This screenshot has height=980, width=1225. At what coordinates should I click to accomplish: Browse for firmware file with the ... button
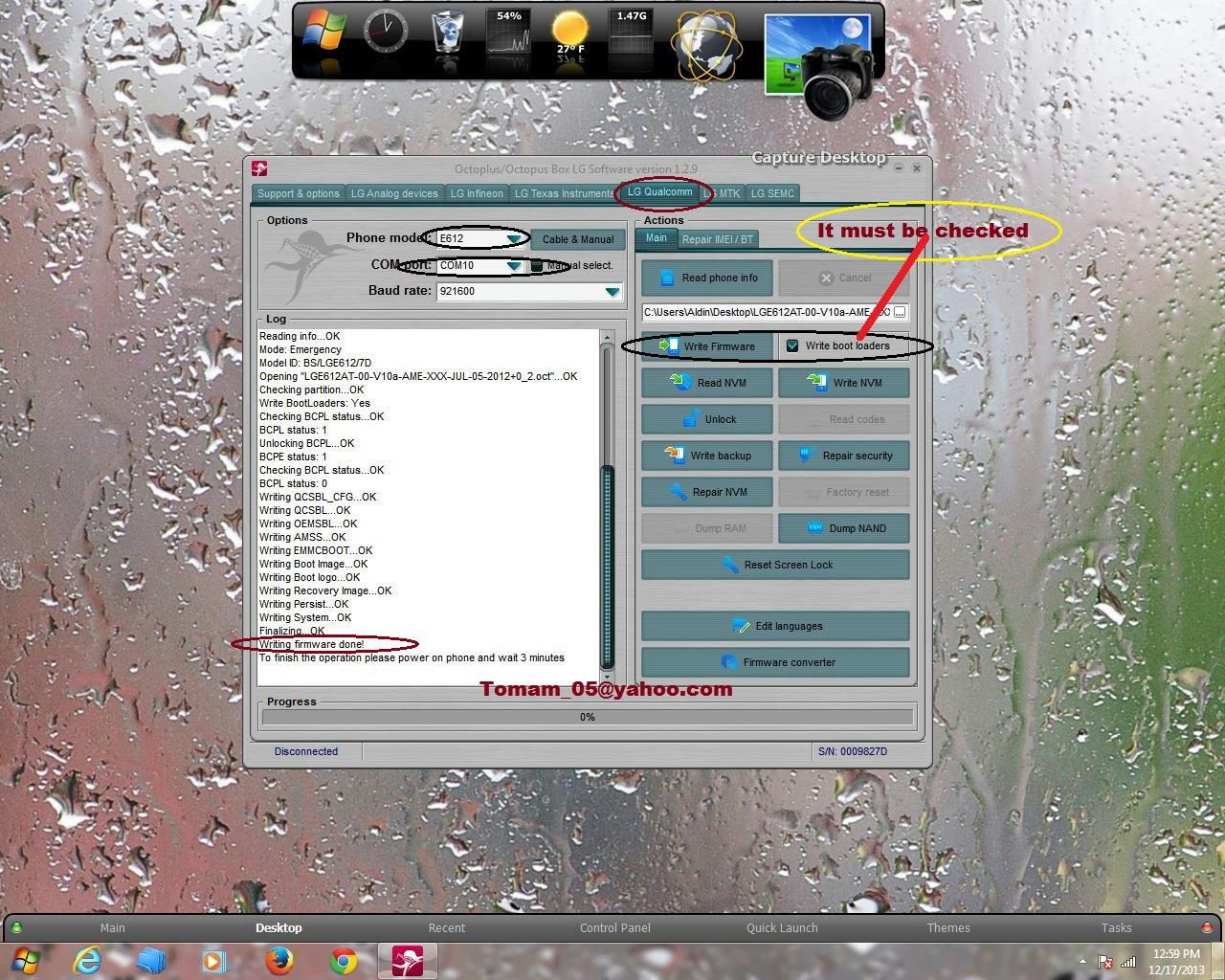click(x=900, y=312)
